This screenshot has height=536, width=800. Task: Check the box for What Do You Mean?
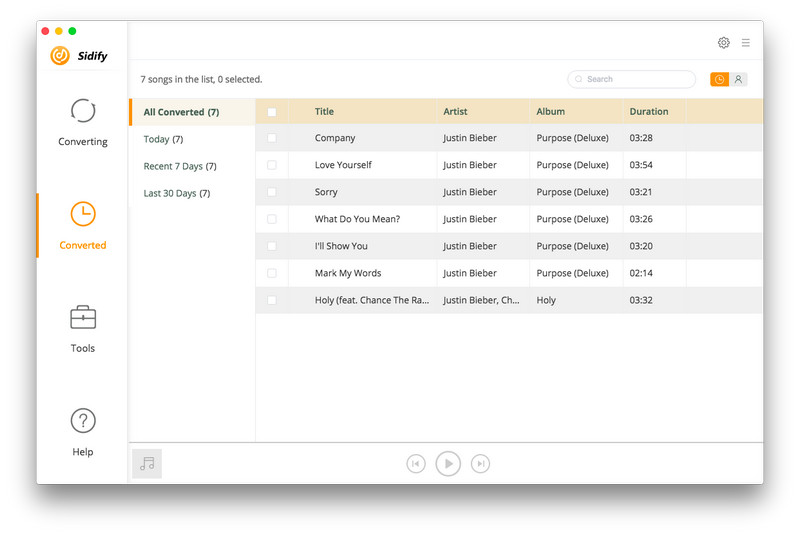pos(272,219)
